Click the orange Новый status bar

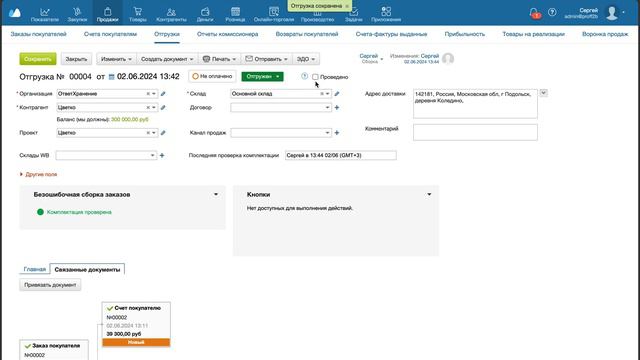point(136,342)
